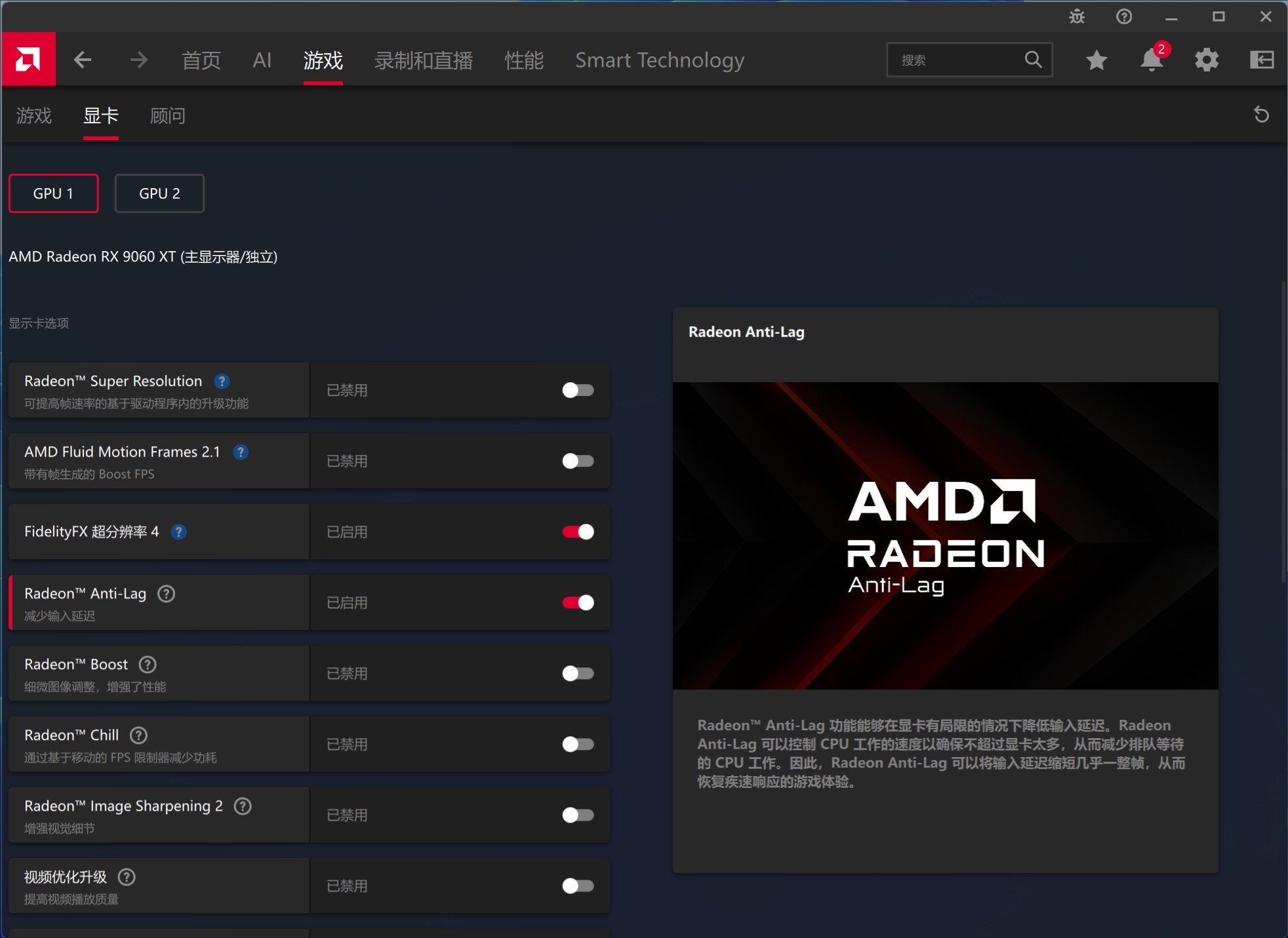1288x938 pixels.
Task: Open the Smart Technology tab
Action: pos(660,60)
